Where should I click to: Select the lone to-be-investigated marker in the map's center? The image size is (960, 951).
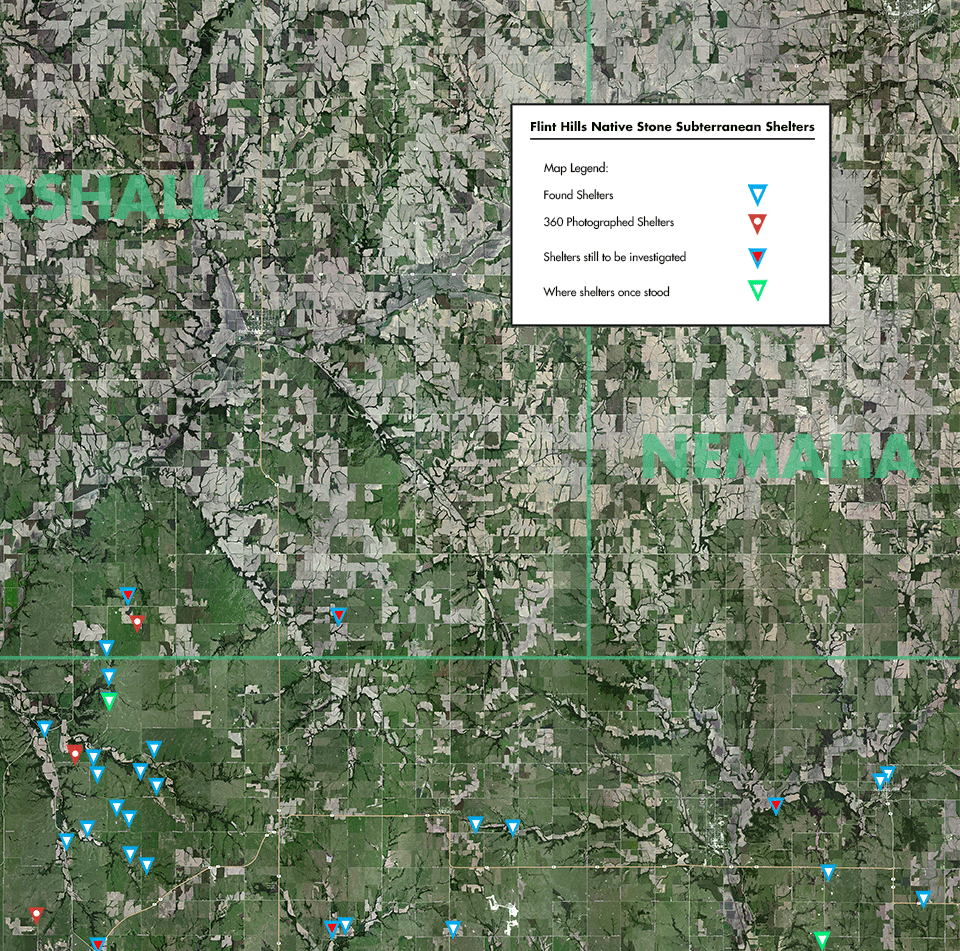point(338,615)
